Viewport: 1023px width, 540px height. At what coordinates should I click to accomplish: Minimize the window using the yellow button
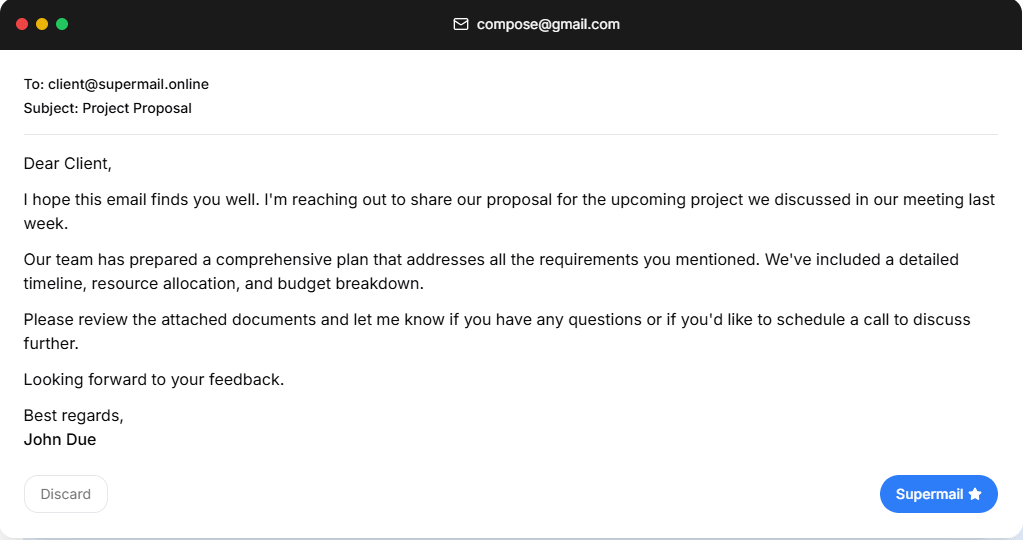[x=42, y=24]
